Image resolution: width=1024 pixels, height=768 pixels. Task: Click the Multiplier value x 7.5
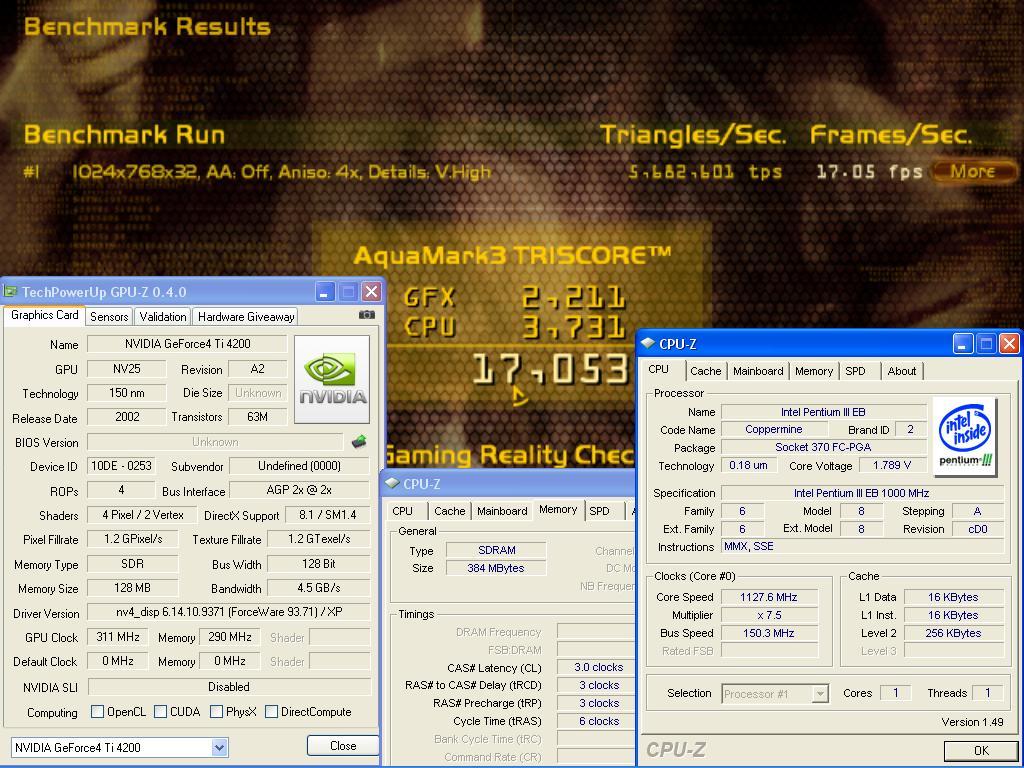tap(769, 615)
